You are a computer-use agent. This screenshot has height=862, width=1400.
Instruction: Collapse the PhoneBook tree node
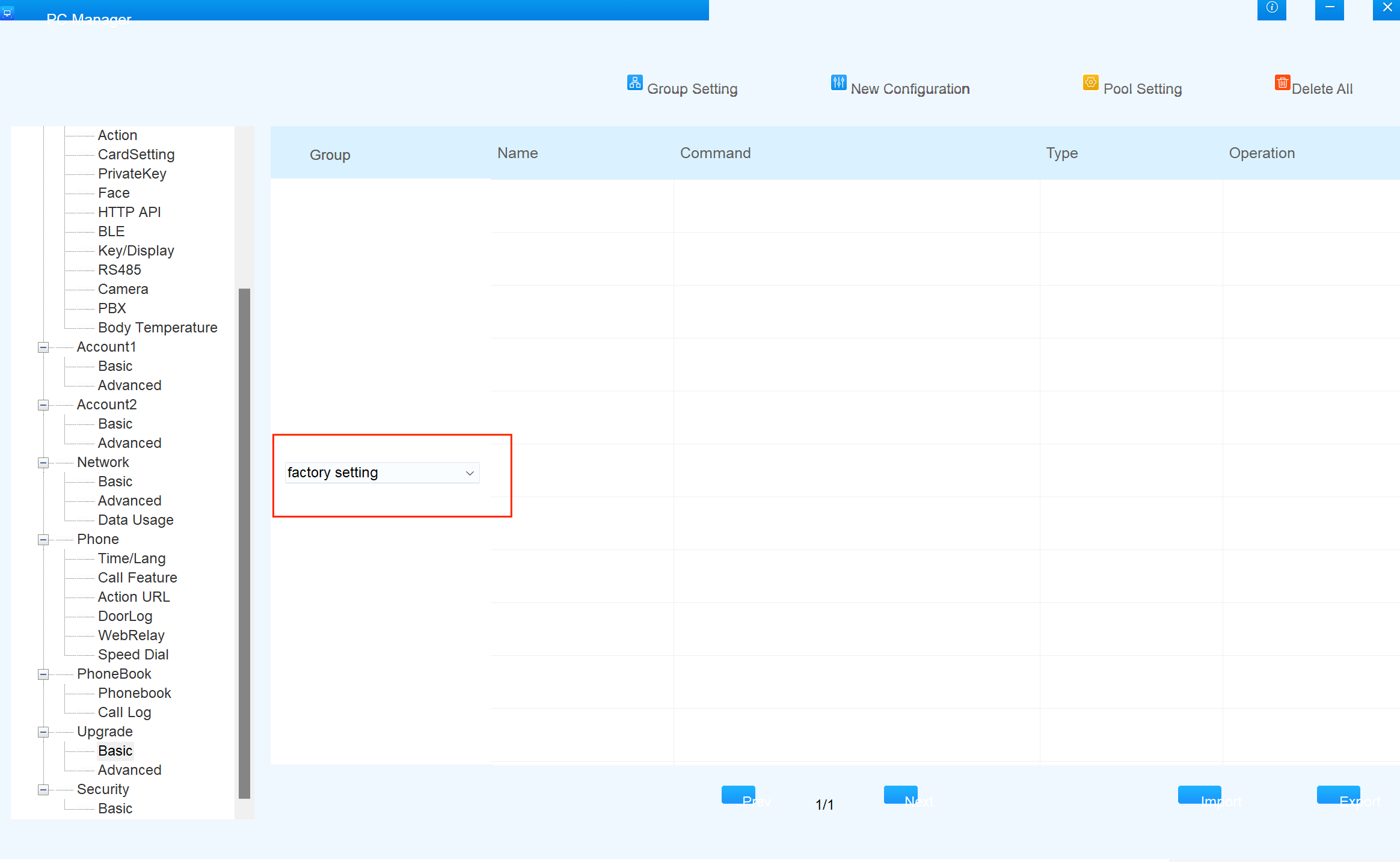(x=43, y=674)
